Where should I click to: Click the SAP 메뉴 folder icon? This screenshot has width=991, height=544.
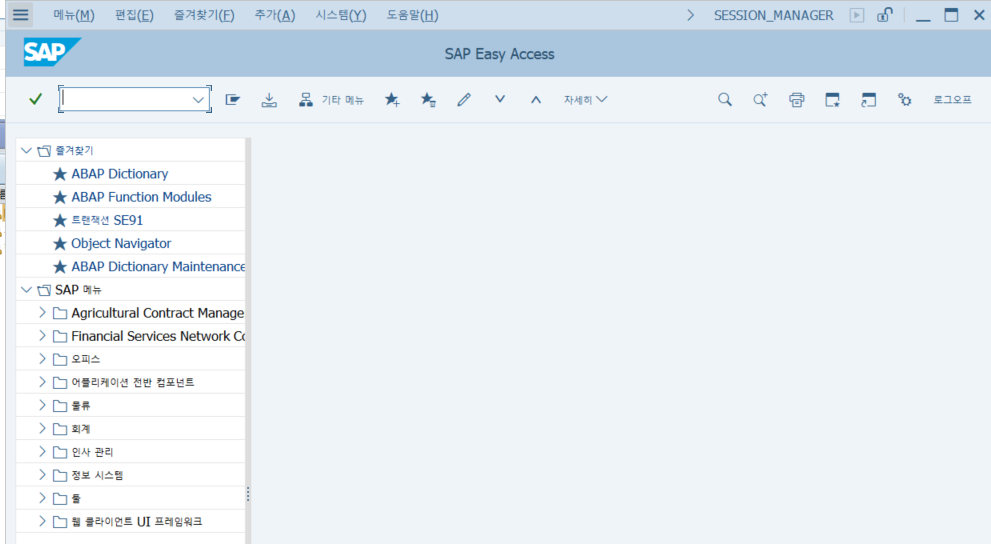coord(44,290)
